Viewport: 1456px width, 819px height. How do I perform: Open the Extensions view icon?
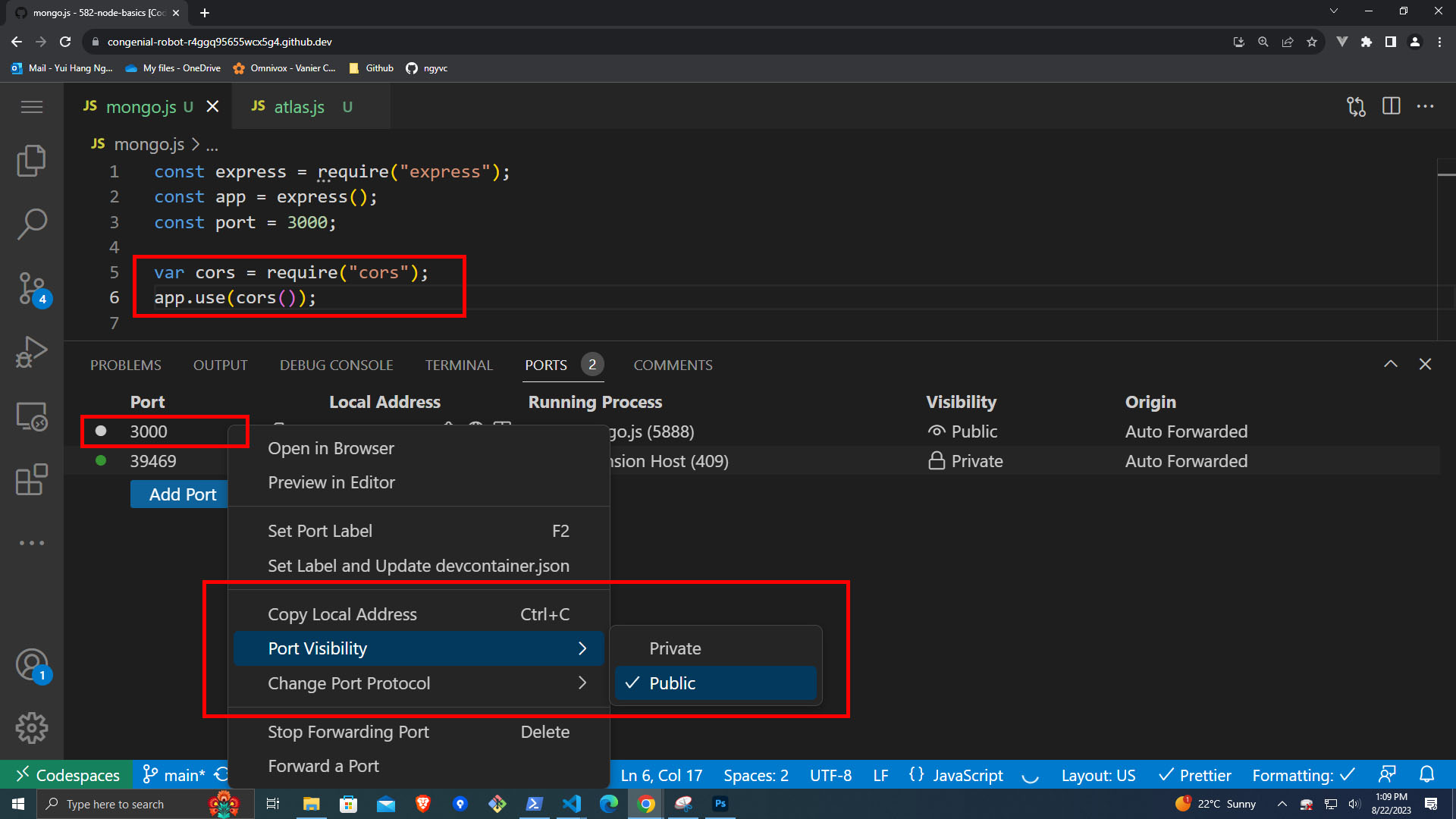coord(31,480)
